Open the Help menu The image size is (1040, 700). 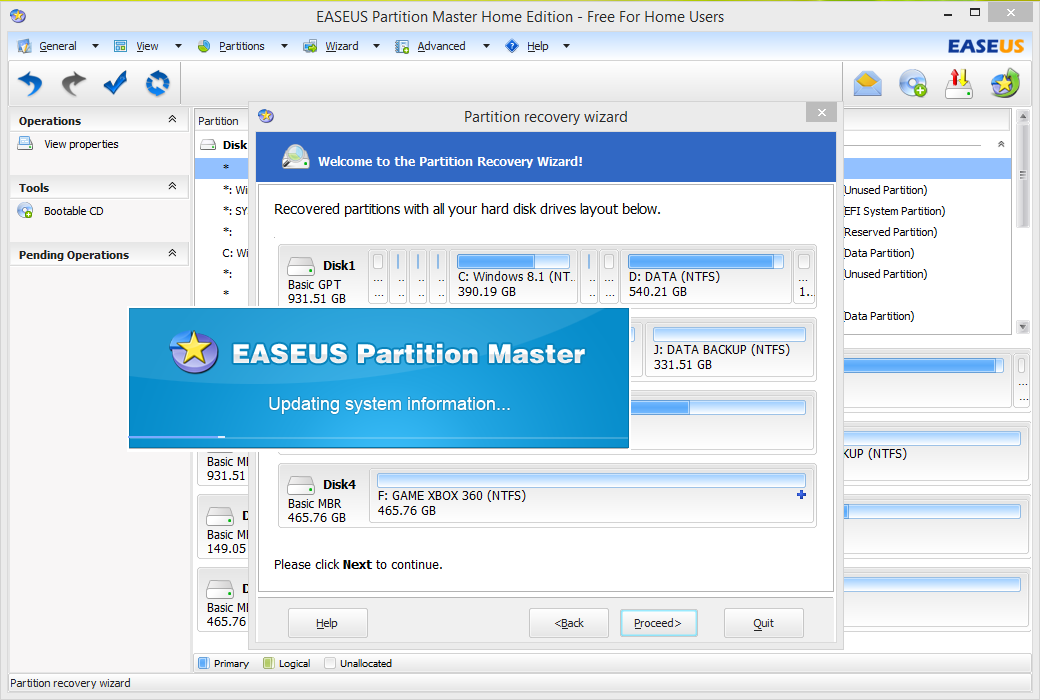[x=538, y=46]
